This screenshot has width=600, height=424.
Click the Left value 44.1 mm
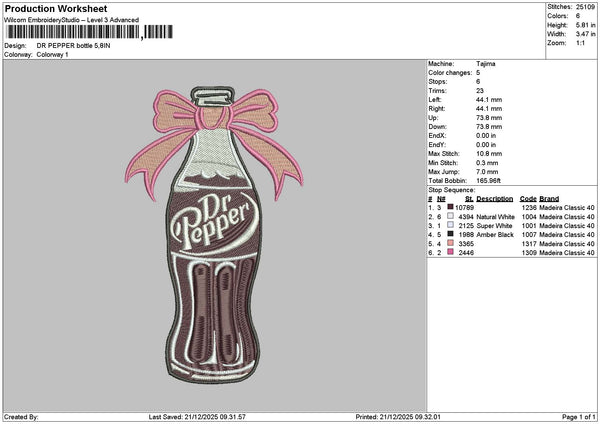click(x=489, y=100)
